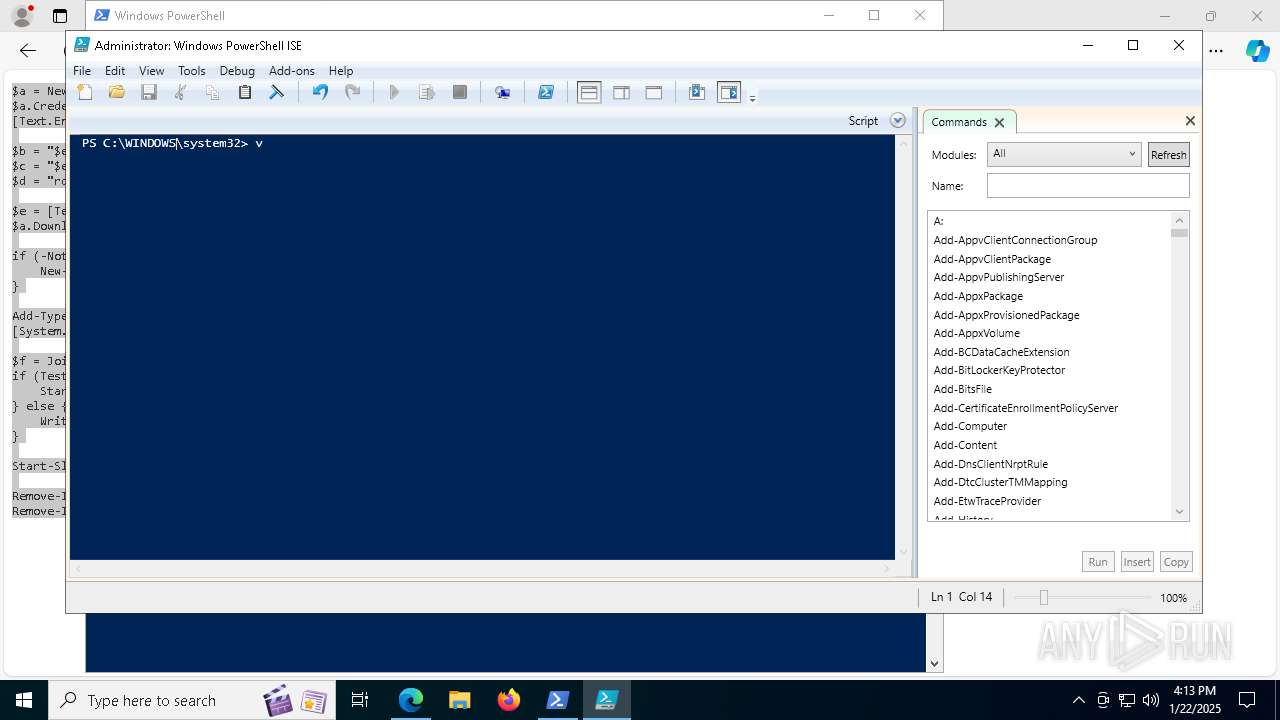Open the File menu

click(82, 70)
